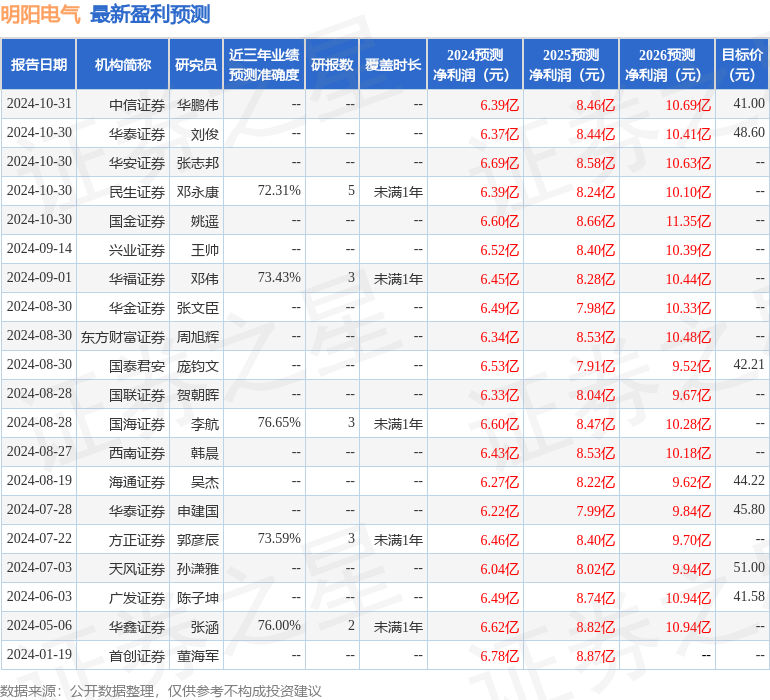Click researcher name 张涵
The image size is (770, 700).
click(x=205, y=627)
